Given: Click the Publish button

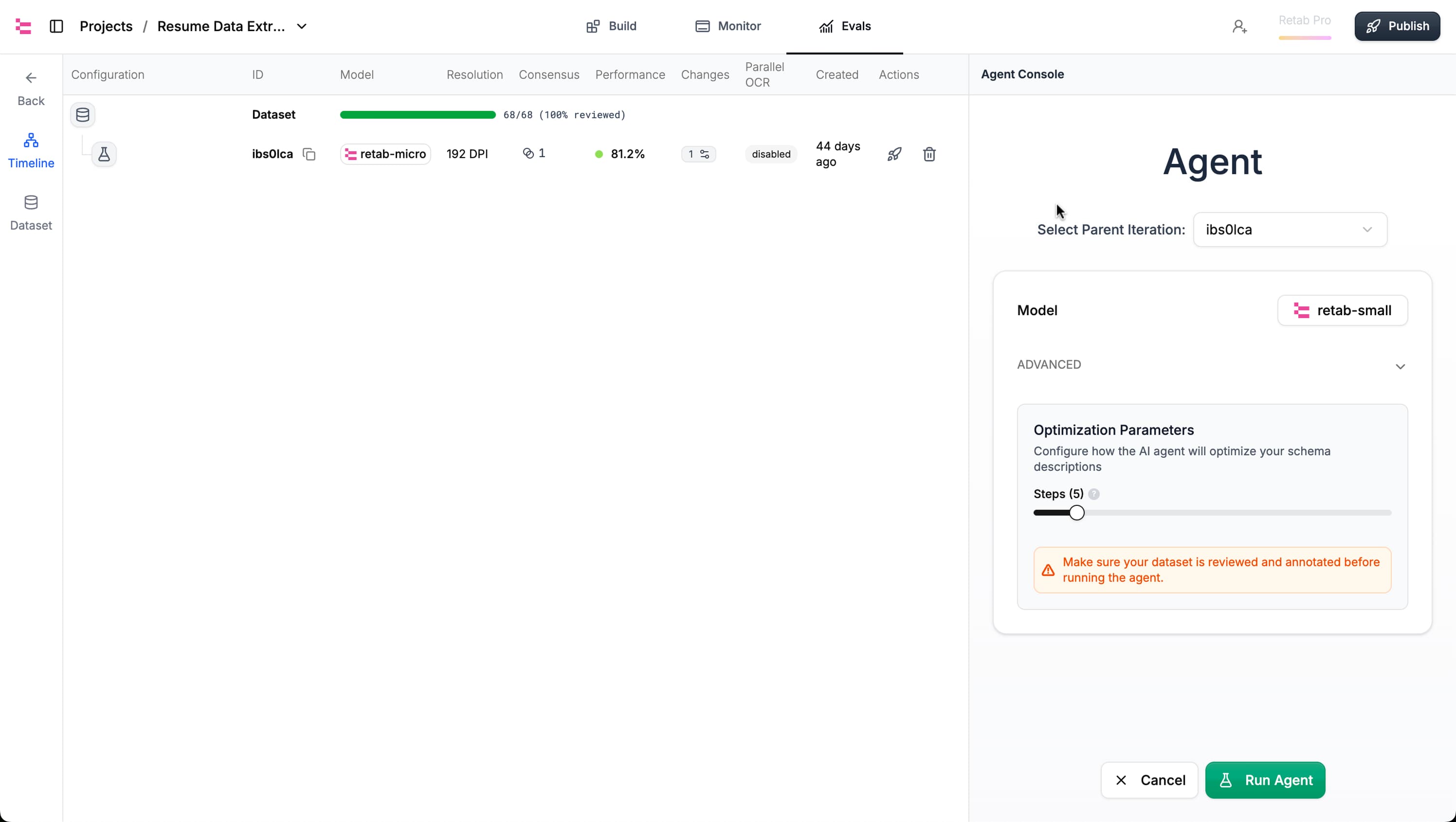Looking at the screenshot, I should click(1397, 26).
